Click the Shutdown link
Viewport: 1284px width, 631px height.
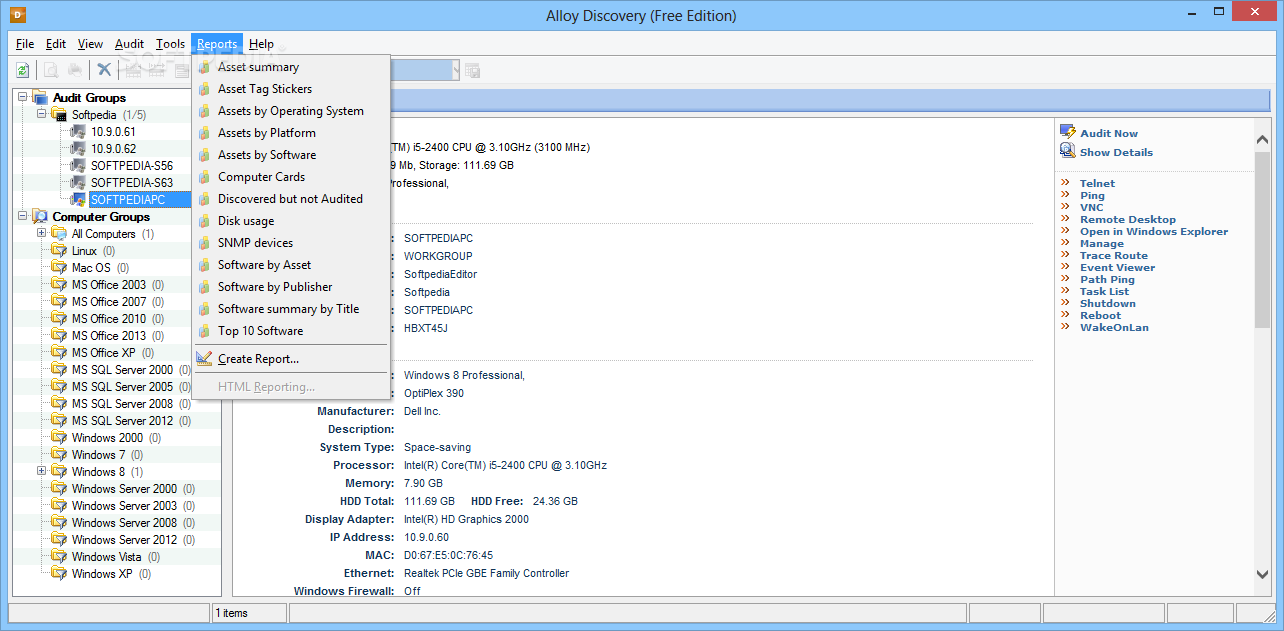pyautogui.click(x=1108, y=303)
